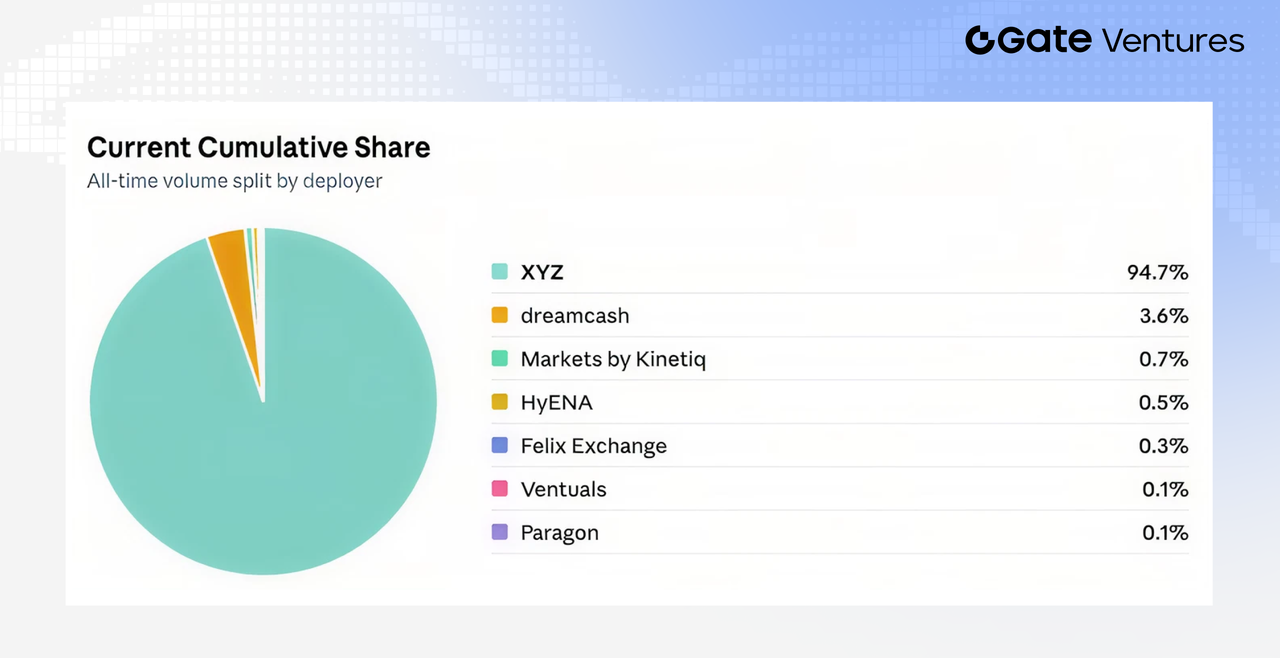The width and height of the screenshot is (1280, 658).
Task: Select the Ventuals pink legend swatch
Action: [500, 489]
